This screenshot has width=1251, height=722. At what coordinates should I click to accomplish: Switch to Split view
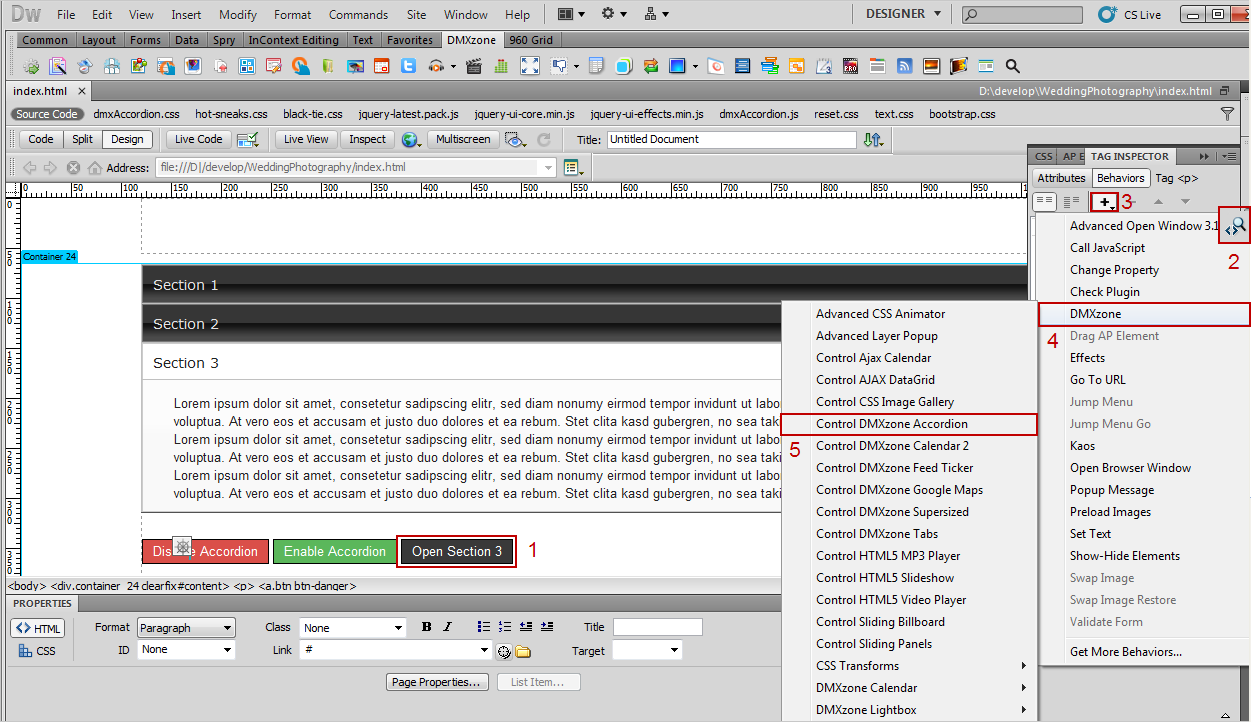pyautogui.click(x=83, y=140)
